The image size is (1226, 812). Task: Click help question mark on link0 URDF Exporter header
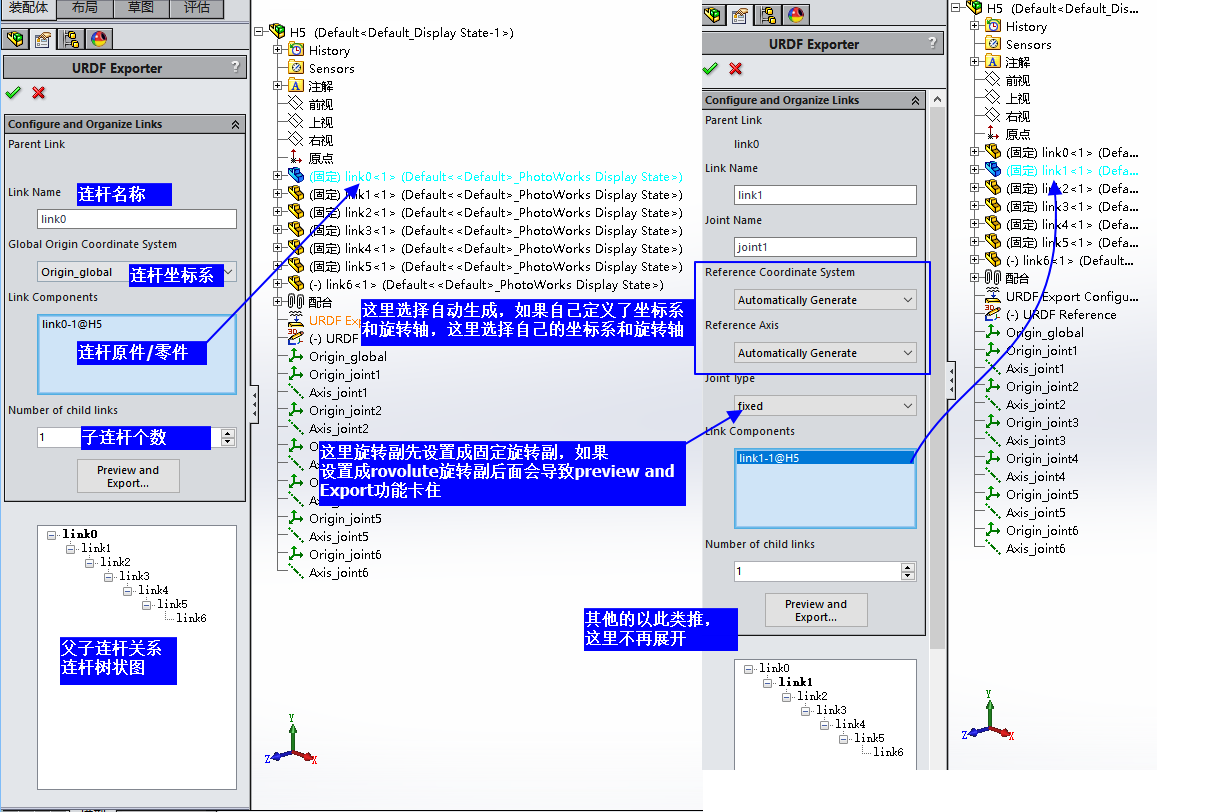(236, 67)
